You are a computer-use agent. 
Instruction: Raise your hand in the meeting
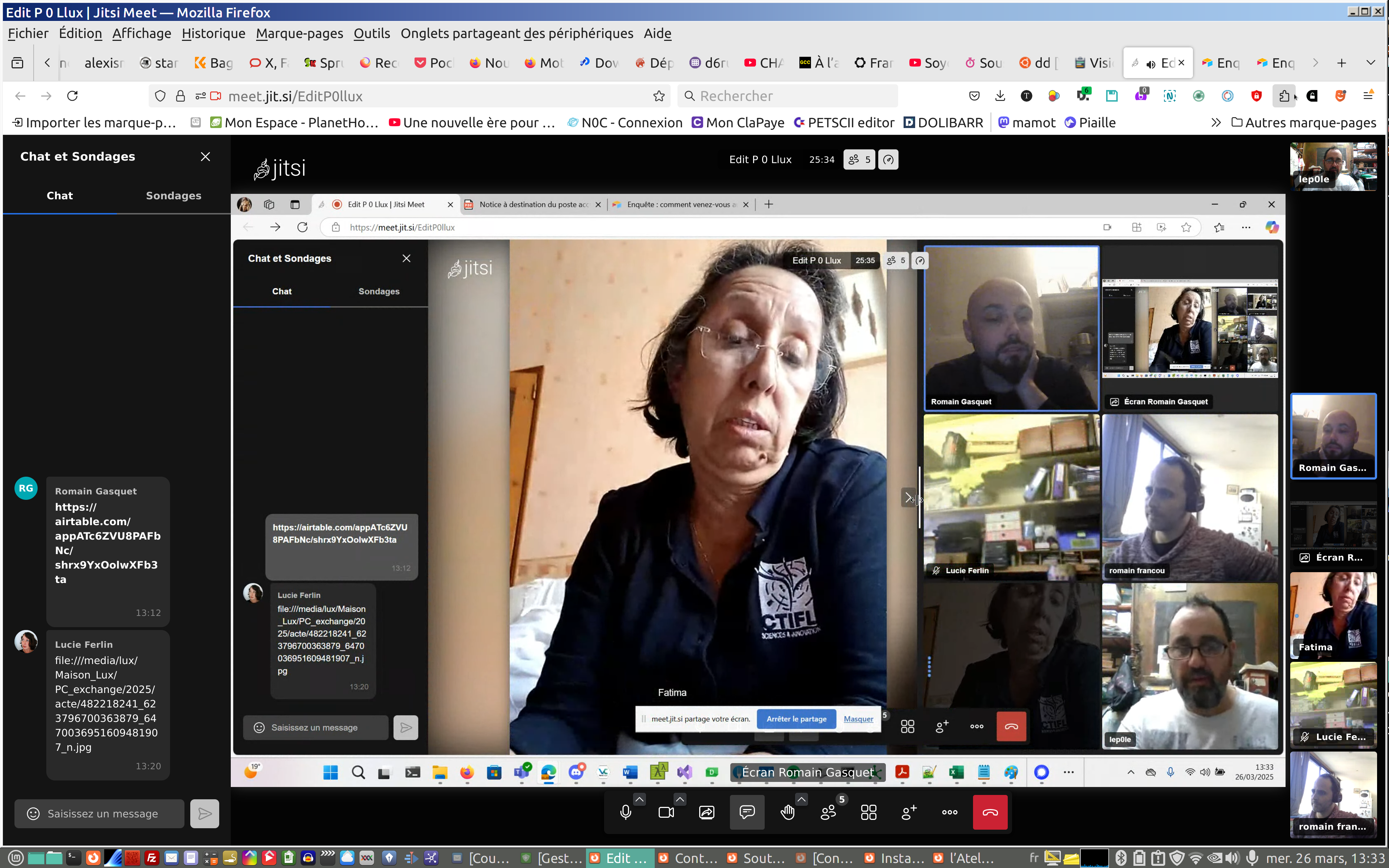point(787,812)
